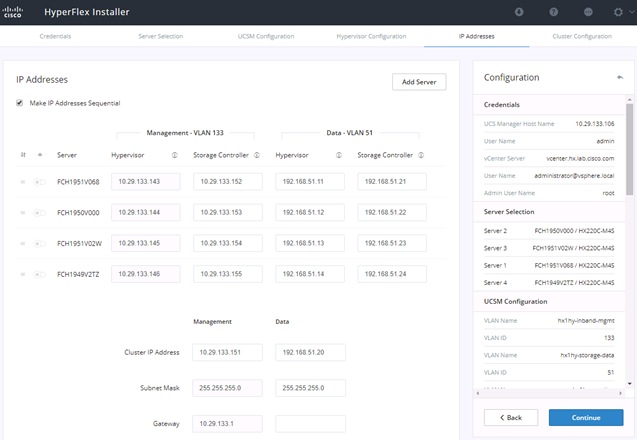Toggle locator switch for FCH1951V02W
The width and height of the screenshot is (637, 440).
click(39, 243)
